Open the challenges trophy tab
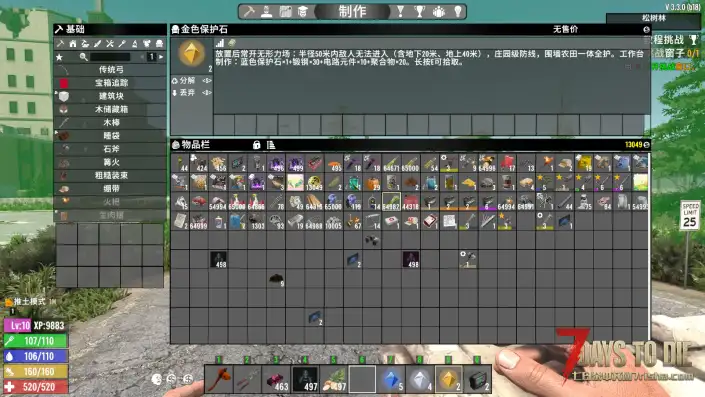This screenshot has width=705, height=397. [x=419, y=12]
